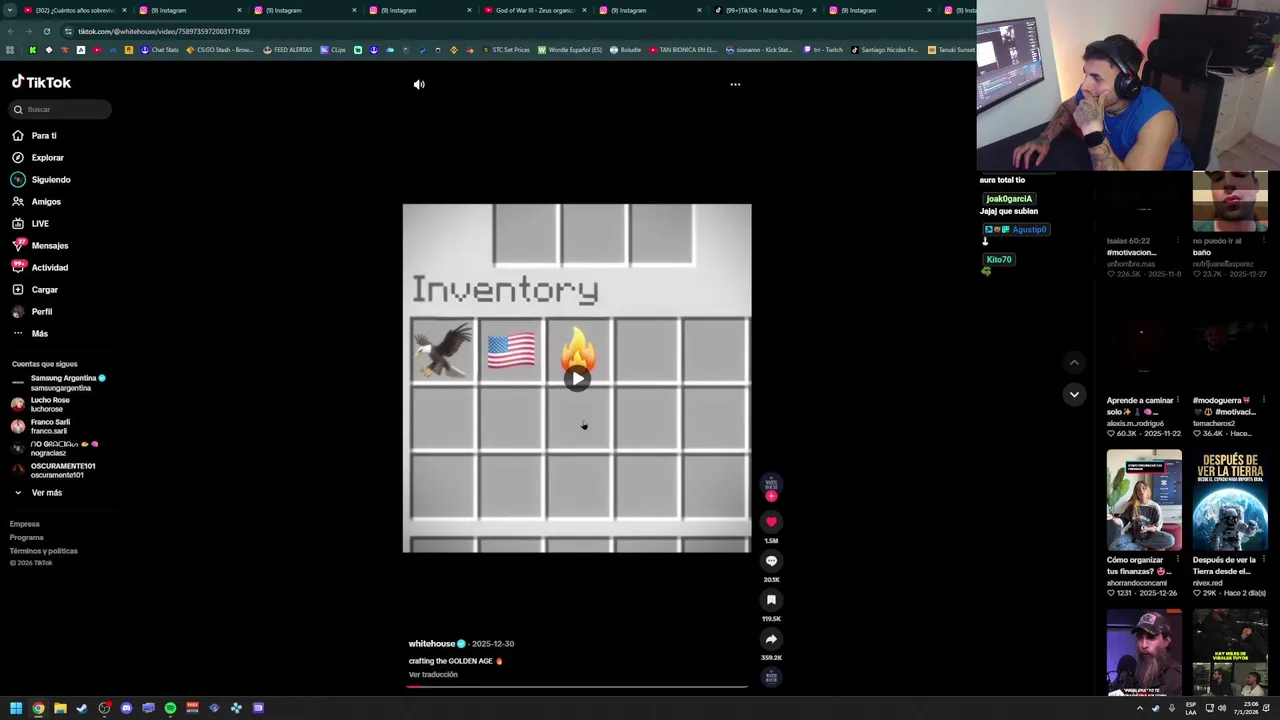
Task: Open OSCURAMENTE101 followed account
Action: (x=53, y=470)
